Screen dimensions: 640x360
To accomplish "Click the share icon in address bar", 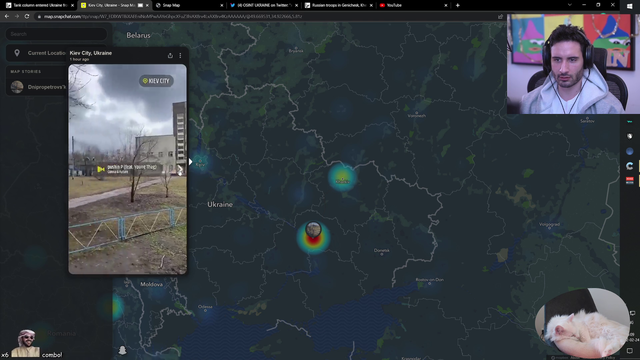I will tap(500, 16).
